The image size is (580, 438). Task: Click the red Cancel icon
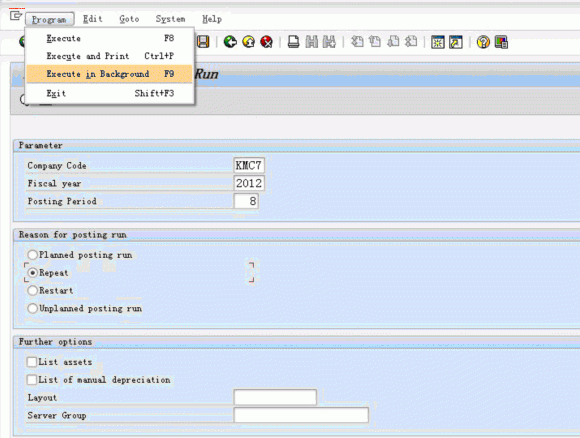tap(267, 42)
